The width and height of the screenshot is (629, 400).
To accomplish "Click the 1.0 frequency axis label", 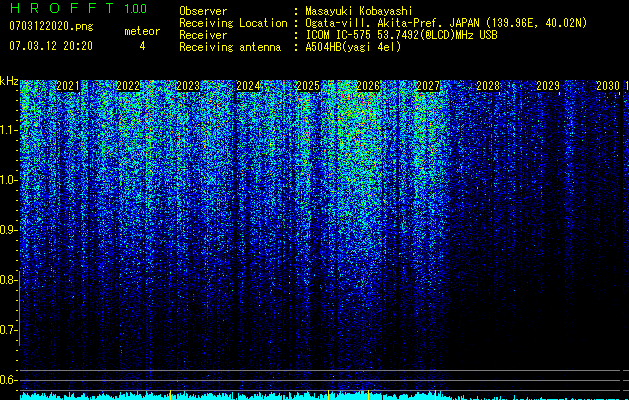I will click(8, 180).
